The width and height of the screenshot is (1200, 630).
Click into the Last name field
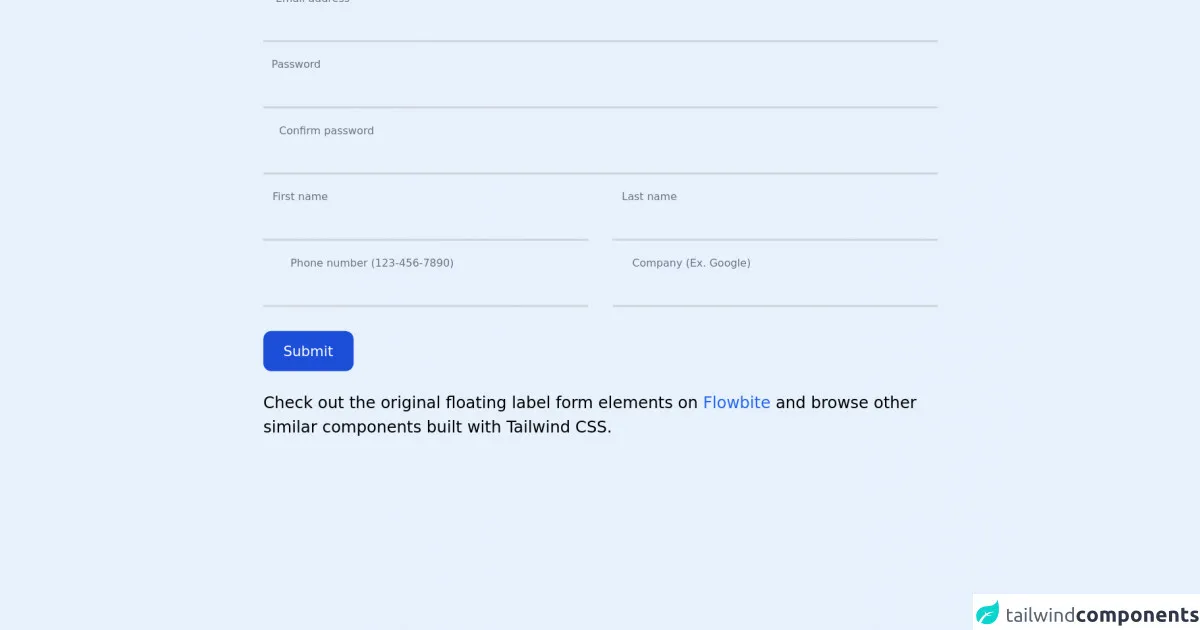[x=774, y=223]
